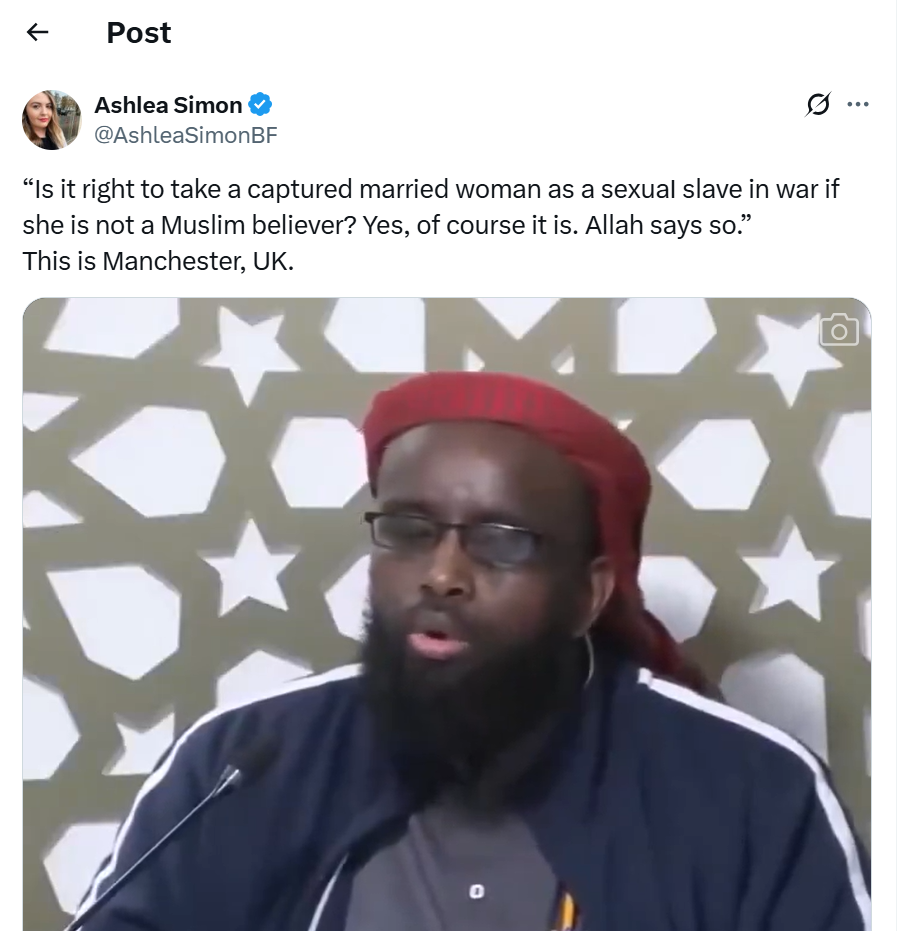Open the Grok explain-post icon

pos(818,104)
